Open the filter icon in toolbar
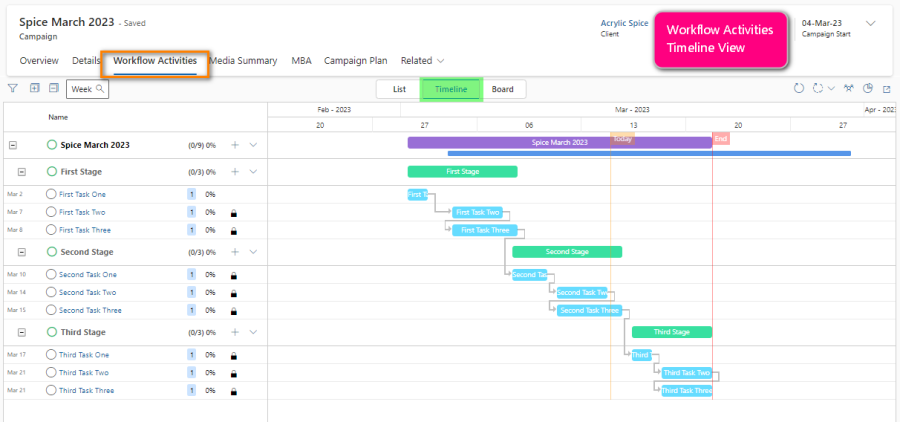Image resolution: width=900 pixels, height=422 pixels. (x=13, y=89)
